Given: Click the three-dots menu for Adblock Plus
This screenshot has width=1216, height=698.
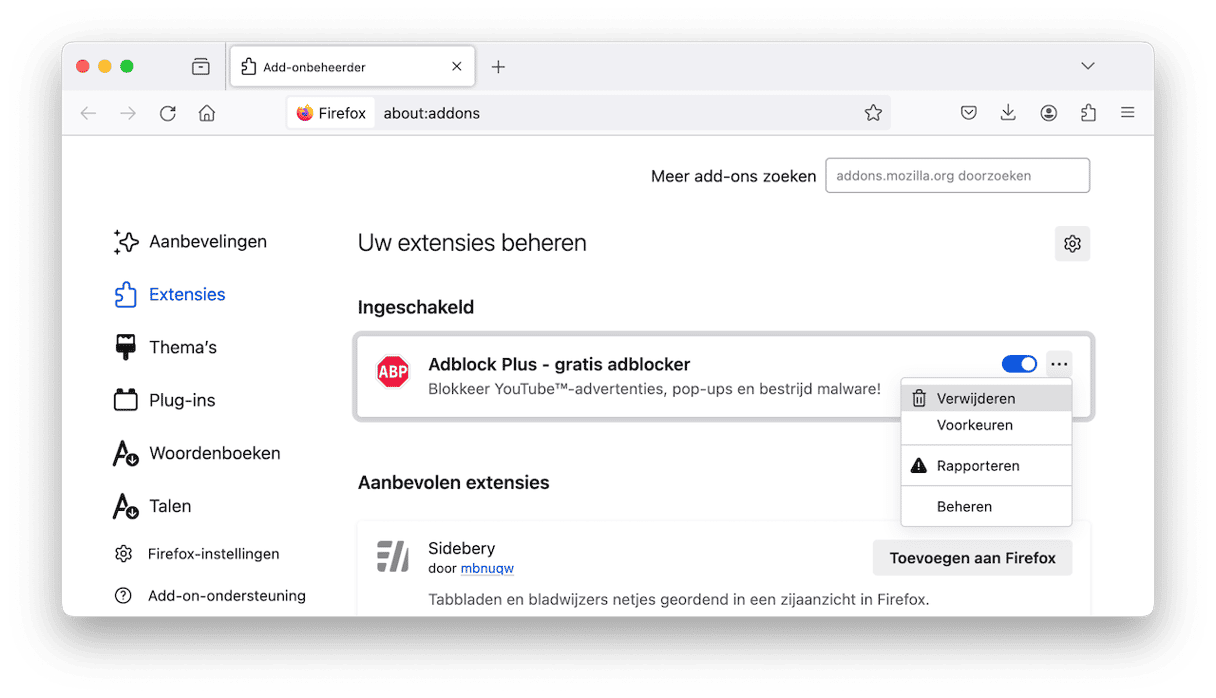Looking at the screenshot, I should 1059,364.
